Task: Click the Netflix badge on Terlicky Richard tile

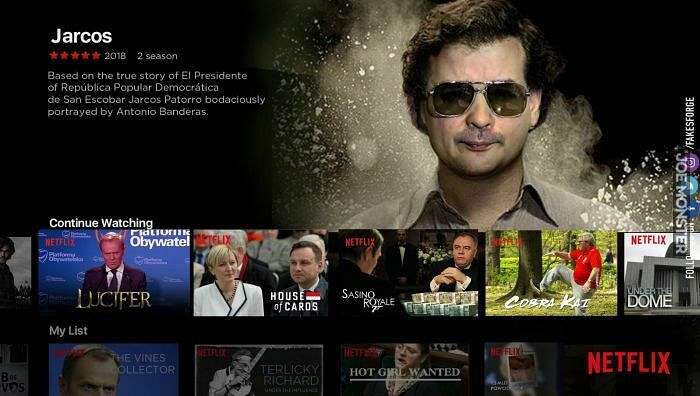Action: [212, 353]
